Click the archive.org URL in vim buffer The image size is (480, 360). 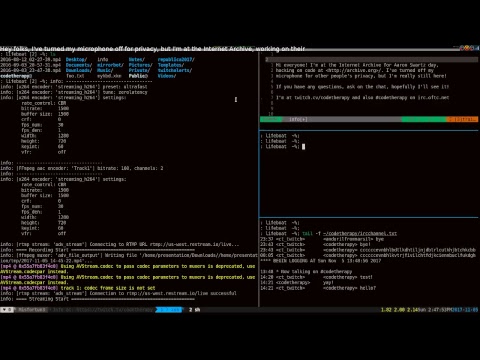point(354,70)
